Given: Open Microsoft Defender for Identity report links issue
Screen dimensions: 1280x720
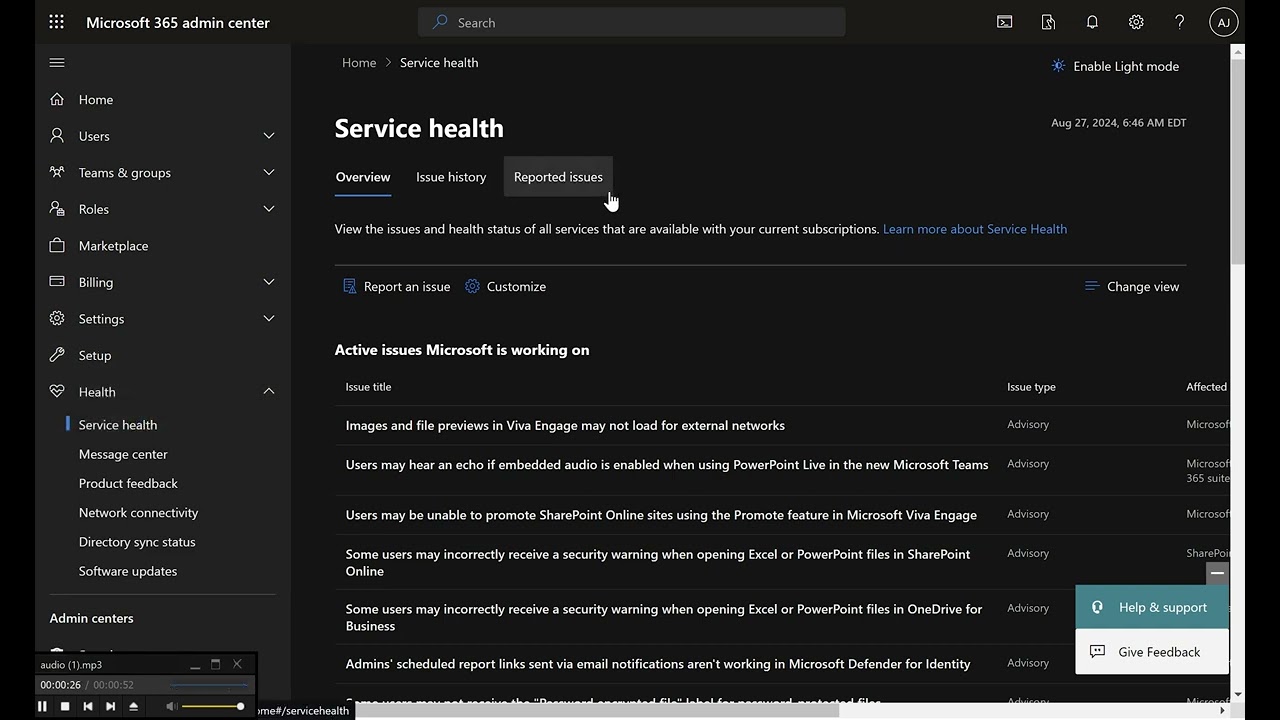Looking at the screenshot, I should pyautogui.click(x=658, y=664).
